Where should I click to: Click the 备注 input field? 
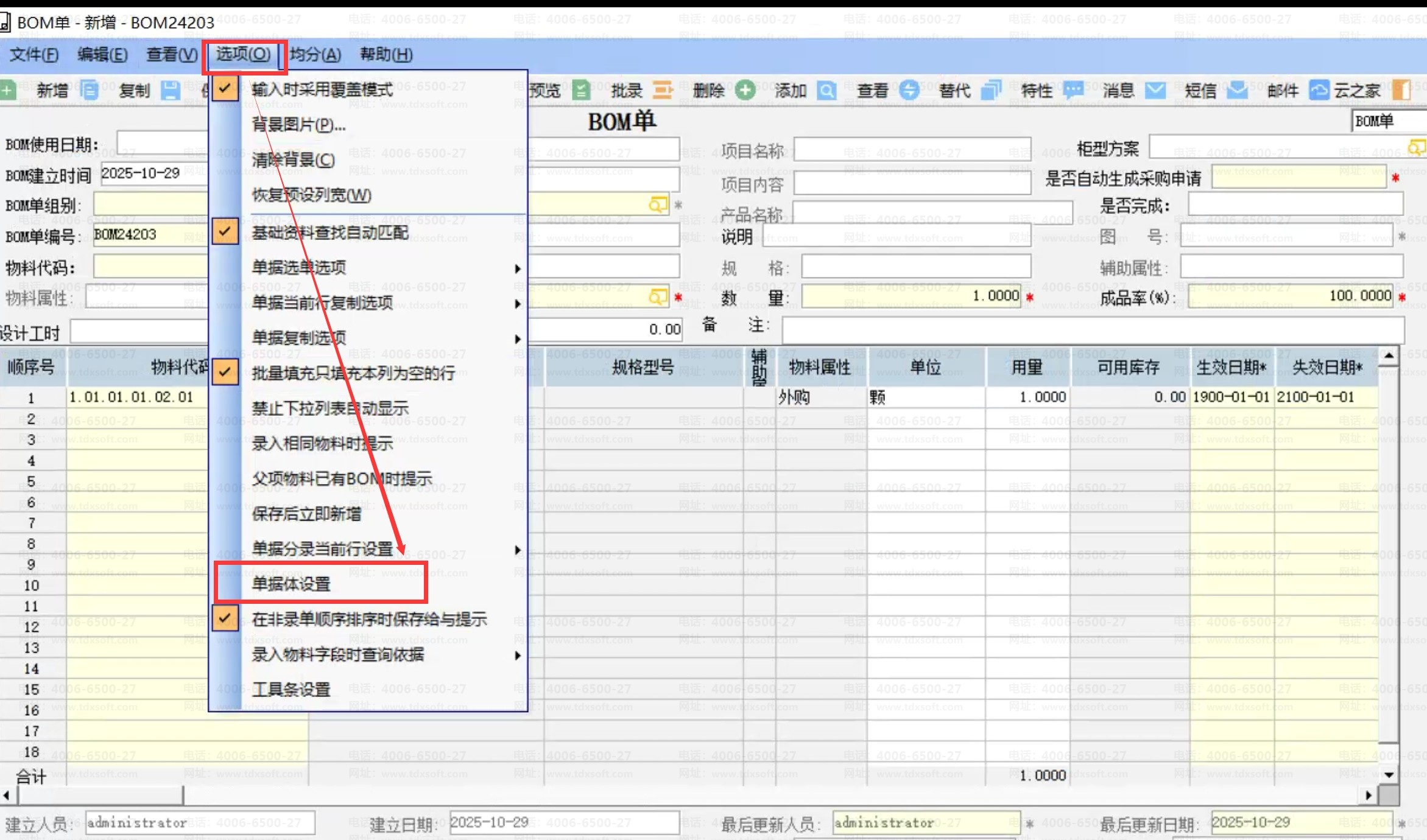(x=1093, y=329)
